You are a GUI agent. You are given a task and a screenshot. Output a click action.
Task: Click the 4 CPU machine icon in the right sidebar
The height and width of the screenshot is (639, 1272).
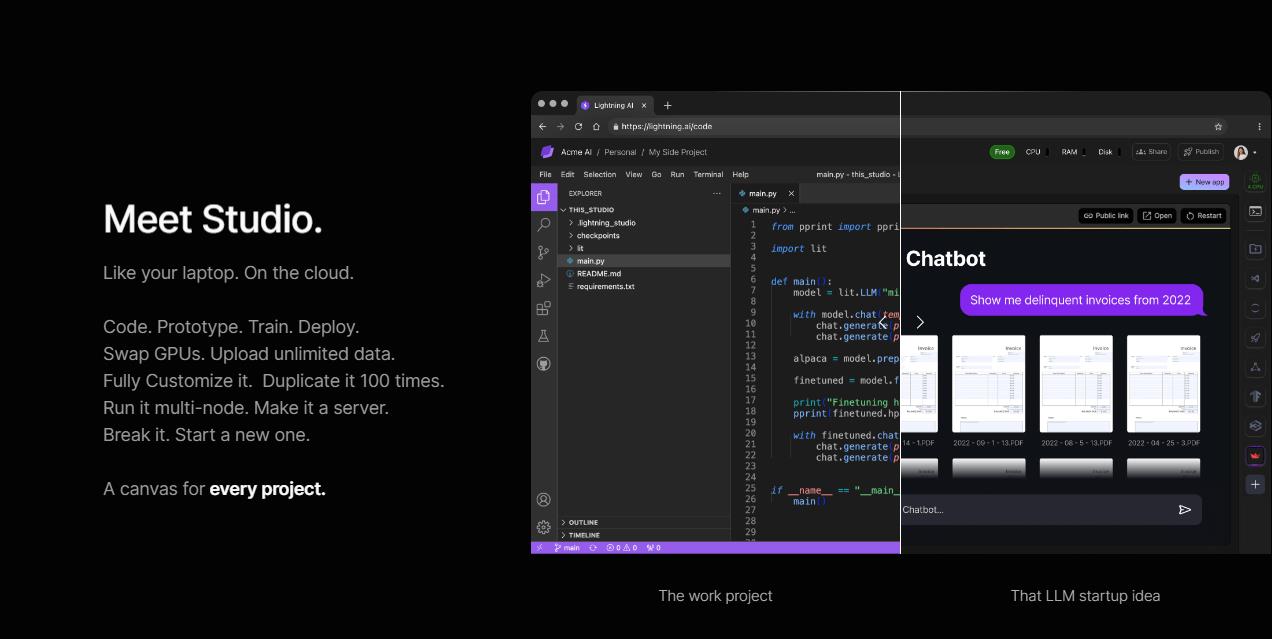click(1255, 181)
